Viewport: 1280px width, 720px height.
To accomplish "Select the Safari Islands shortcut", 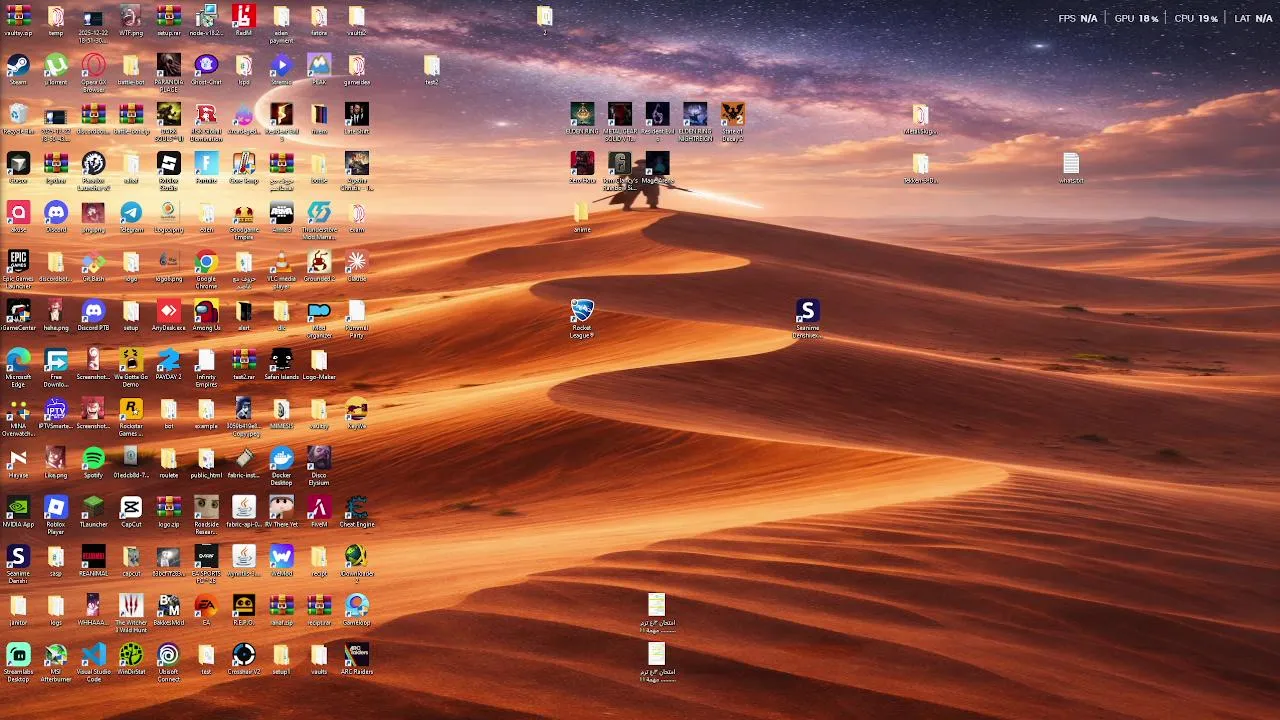I will click(281, 363).
